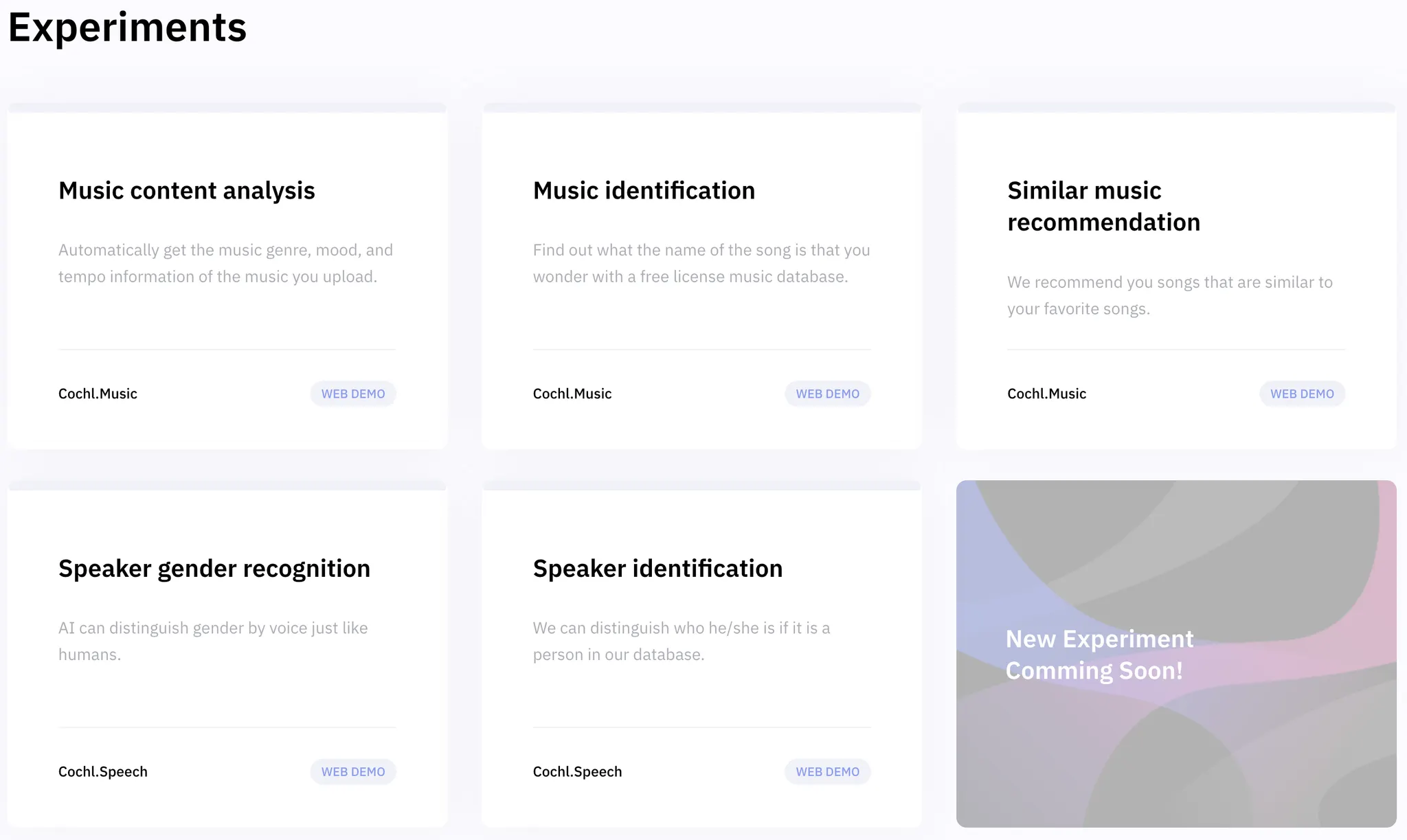The width and height of the screenshot is (1407, 840).
Task: Open WEB DEMO for Music content analysis
Action: click(x=352, y=394)
